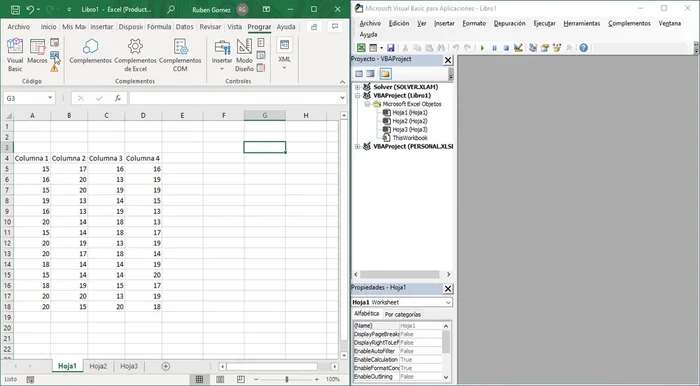Open Complementos de Excel

(x=135, y=55)
